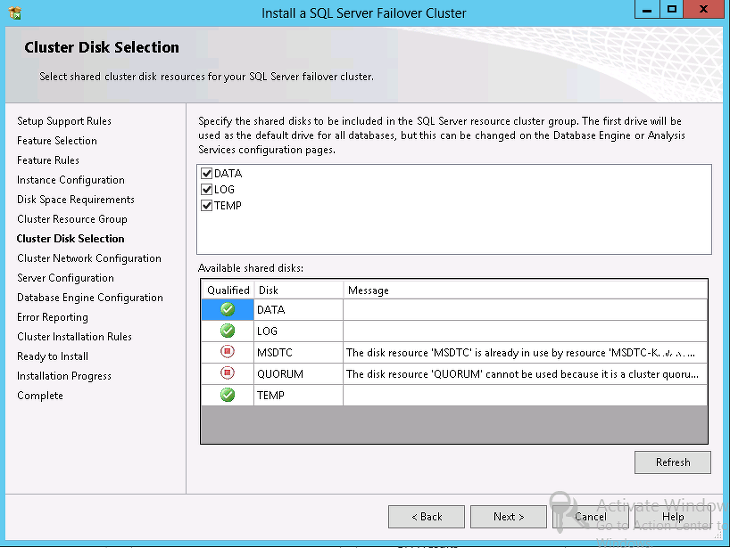This screenshot has height=548, width=730.
Task: Click green qualified icon for LOG disk
Action: pos(228,331)
